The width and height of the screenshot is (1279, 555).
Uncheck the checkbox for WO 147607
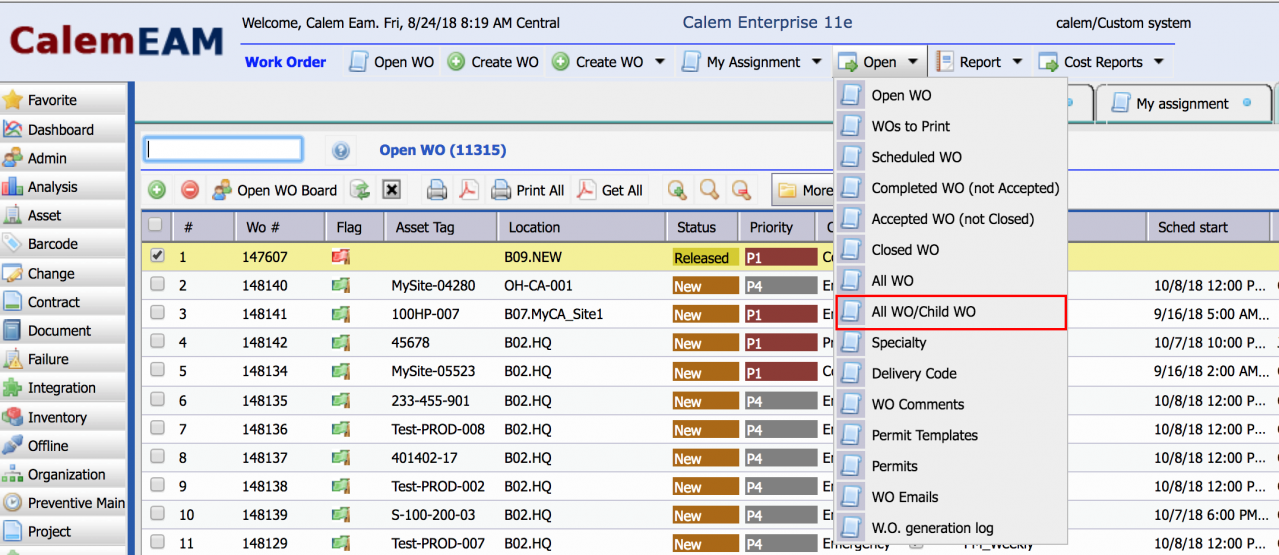point(156,256)
